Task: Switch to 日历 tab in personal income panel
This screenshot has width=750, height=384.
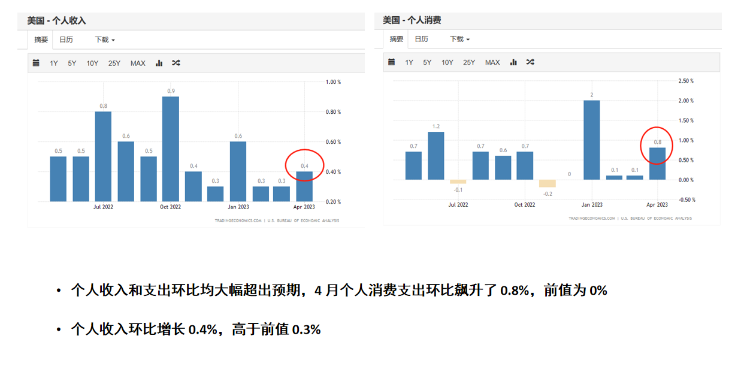Action: (x=66, y=40)
